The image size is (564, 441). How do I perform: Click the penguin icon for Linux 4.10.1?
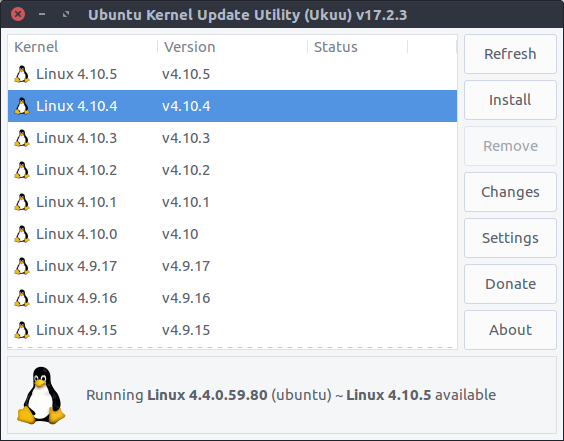[22, 202]
